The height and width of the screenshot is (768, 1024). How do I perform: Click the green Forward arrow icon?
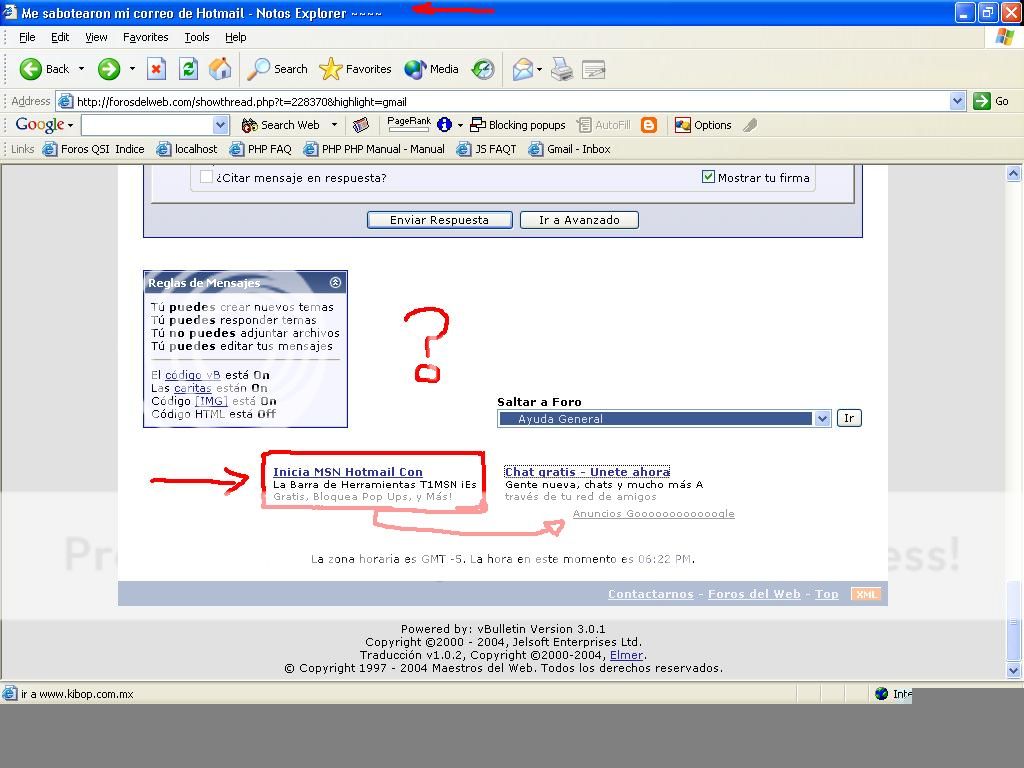[x=109, y=69]
